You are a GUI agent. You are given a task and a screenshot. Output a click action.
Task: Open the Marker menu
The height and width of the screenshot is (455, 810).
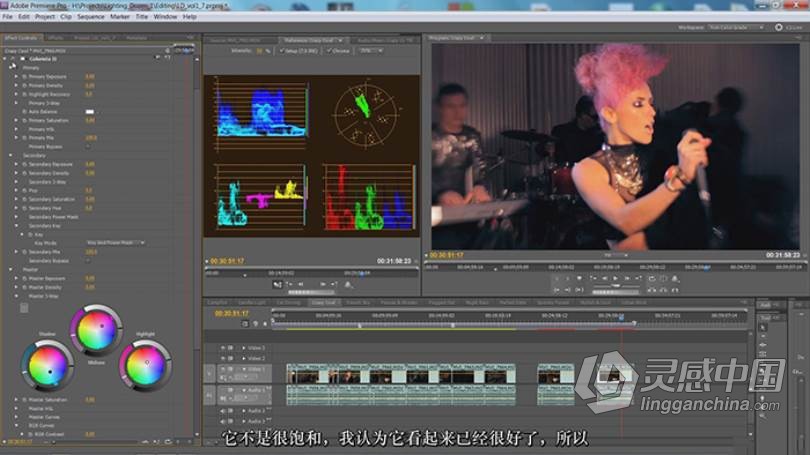tap(120, 16)
